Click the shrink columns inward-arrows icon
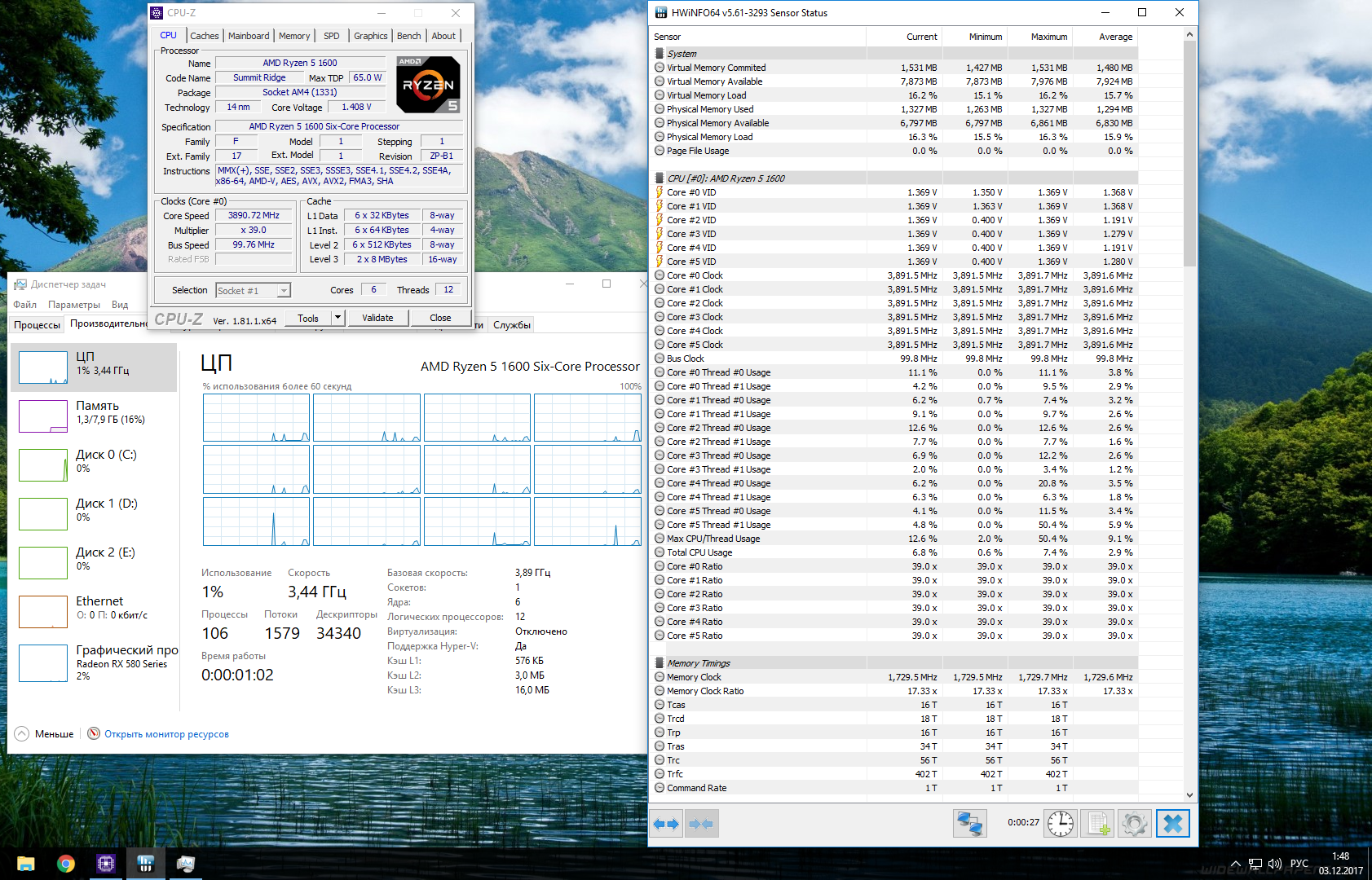This screenshot has height=880, width=1372. [x=701, y=824]
